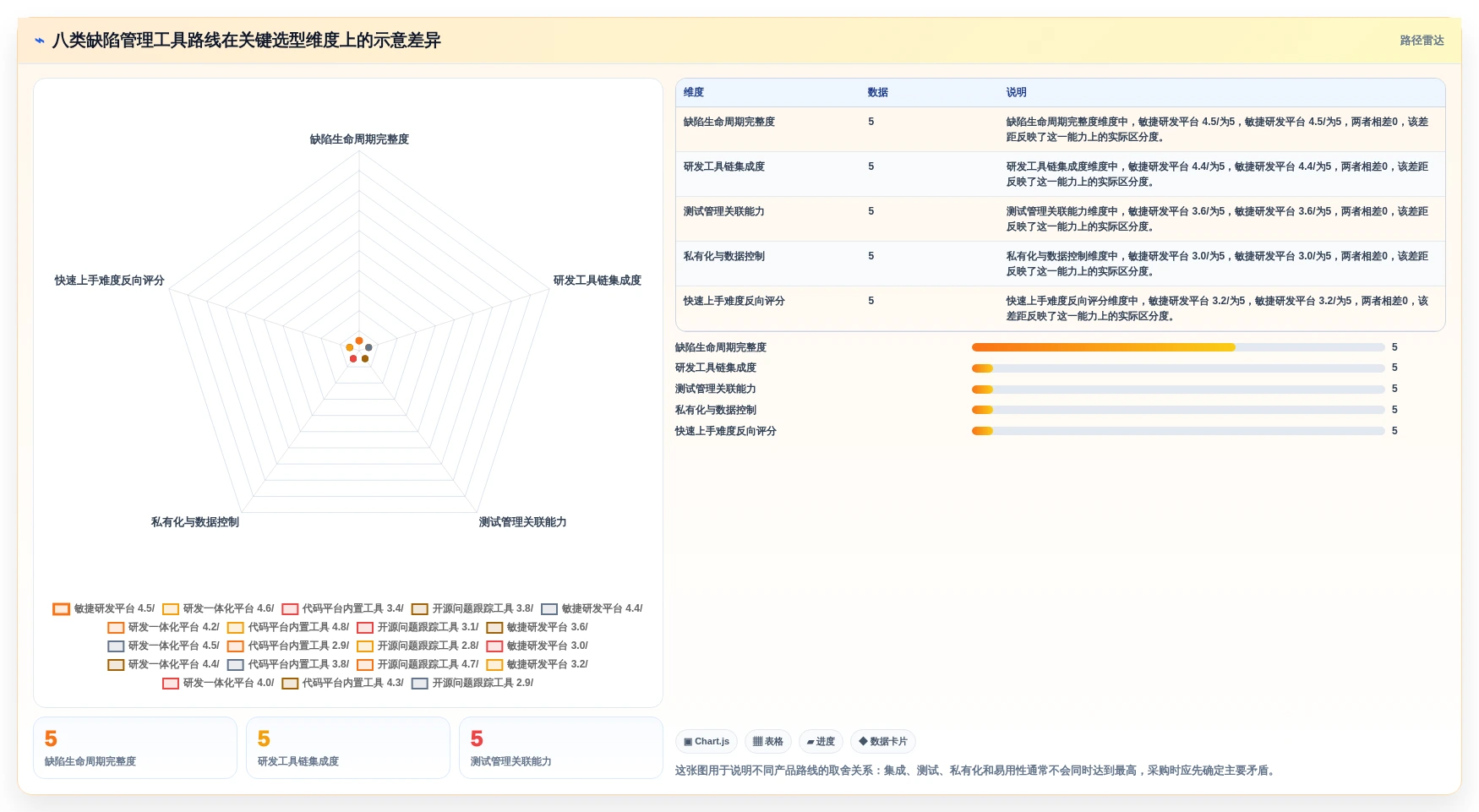Click radar axis label 测试管理关联能力

tap(523, 522)
